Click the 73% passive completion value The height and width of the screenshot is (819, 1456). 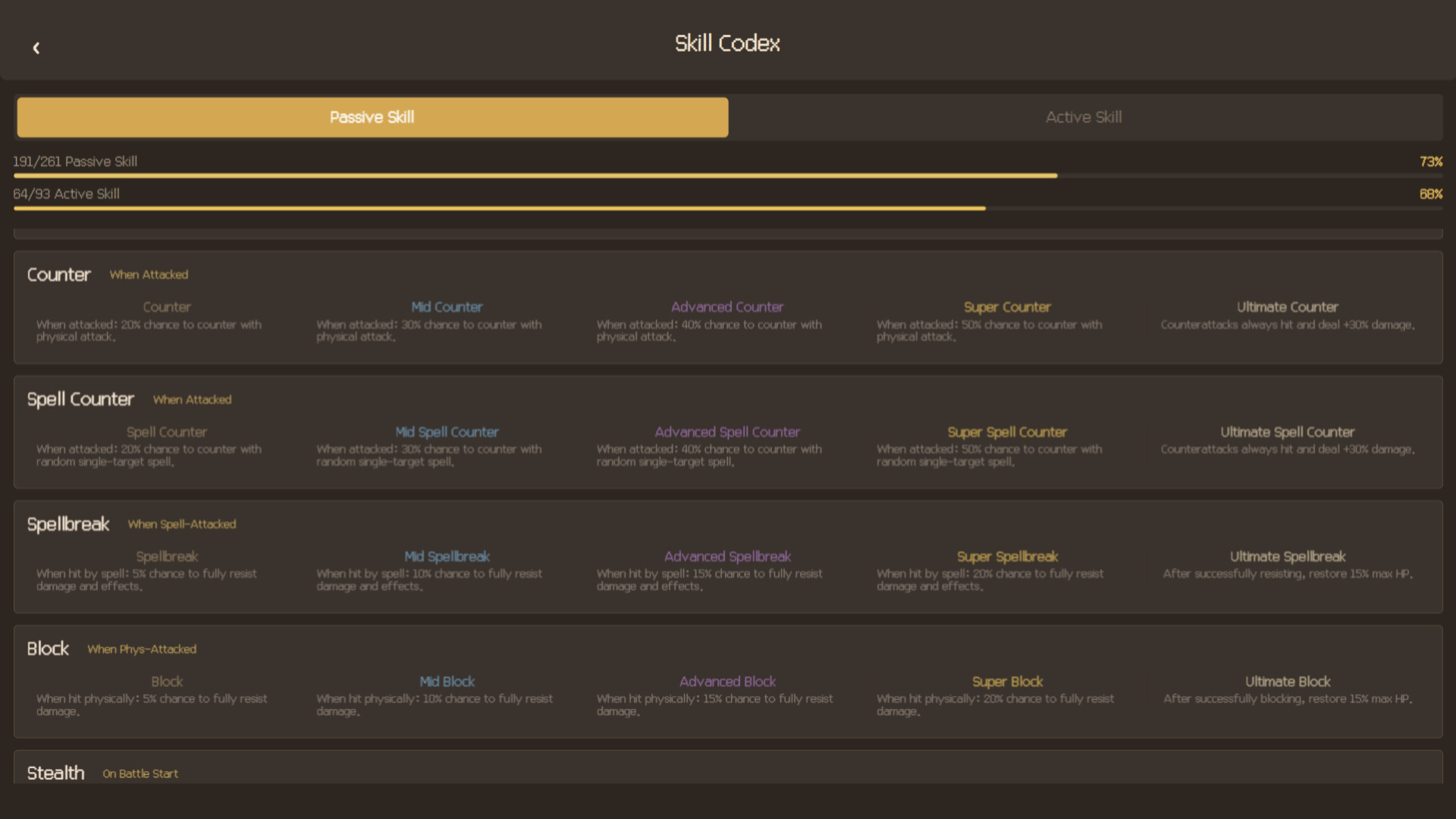coord(1431,162)
